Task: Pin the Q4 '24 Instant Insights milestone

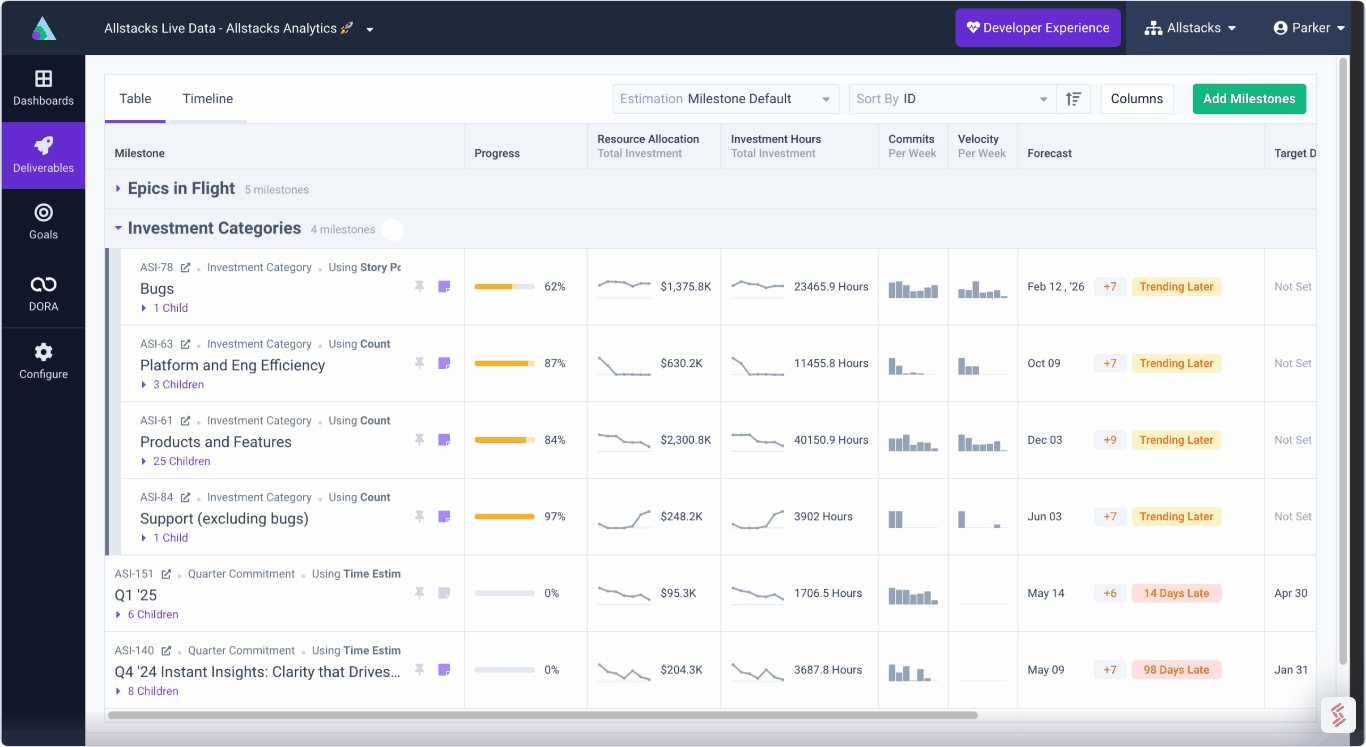Action: coord(420,670)
